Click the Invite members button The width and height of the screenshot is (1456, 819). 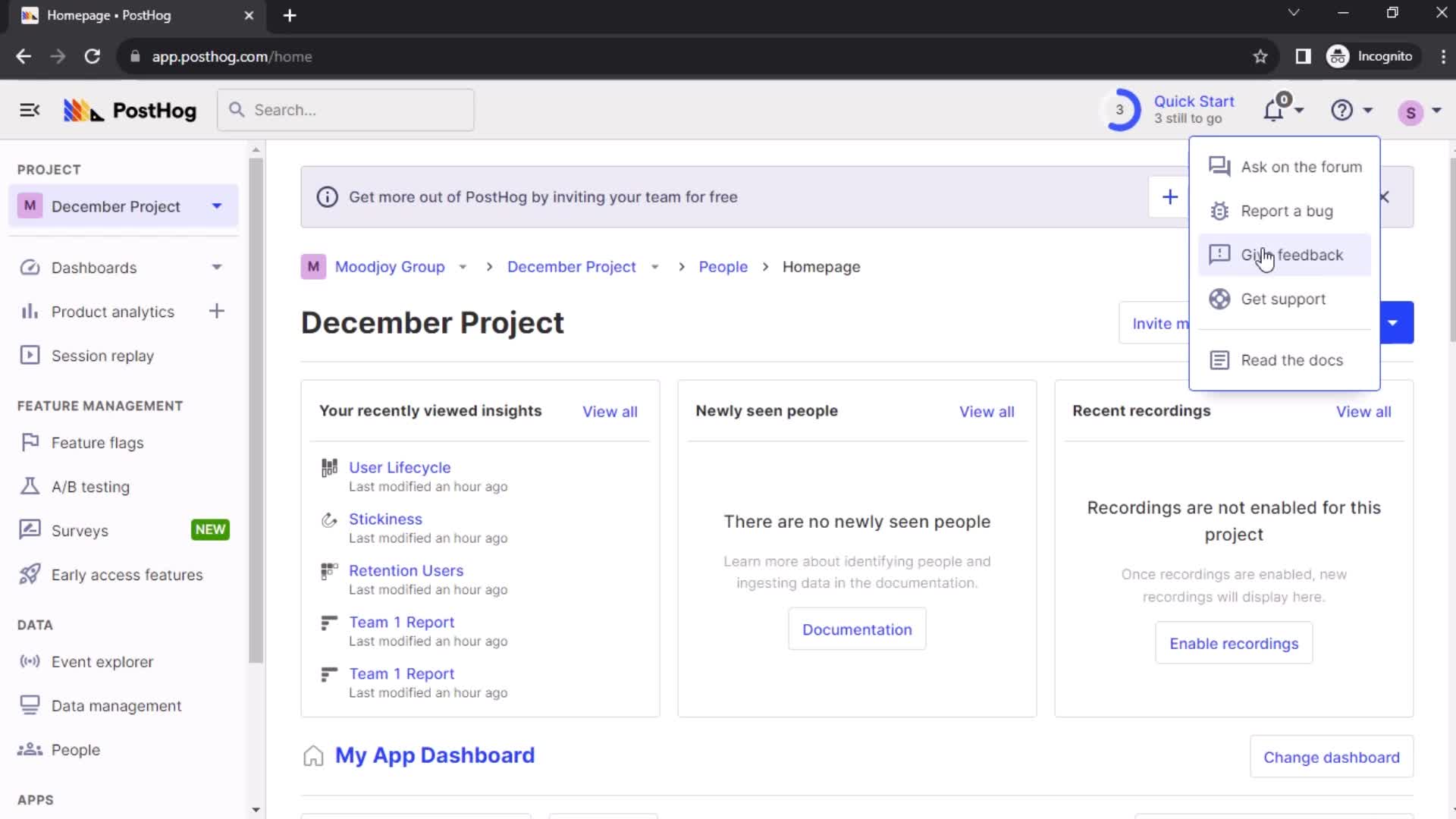pyautogui.click(x=1156, y=323)
